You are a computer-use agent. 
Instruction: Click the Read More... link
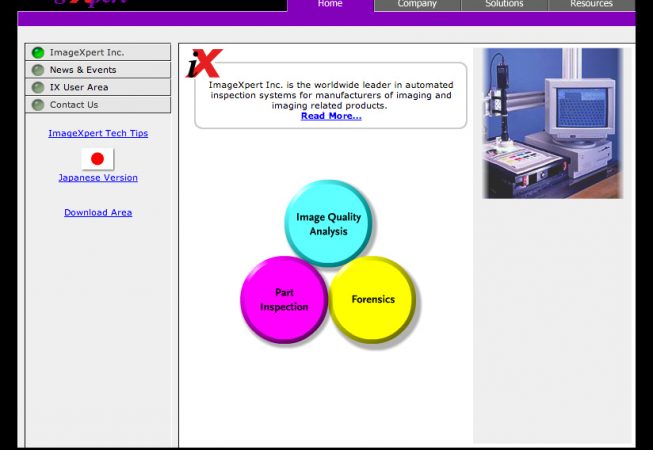point(331,116)
